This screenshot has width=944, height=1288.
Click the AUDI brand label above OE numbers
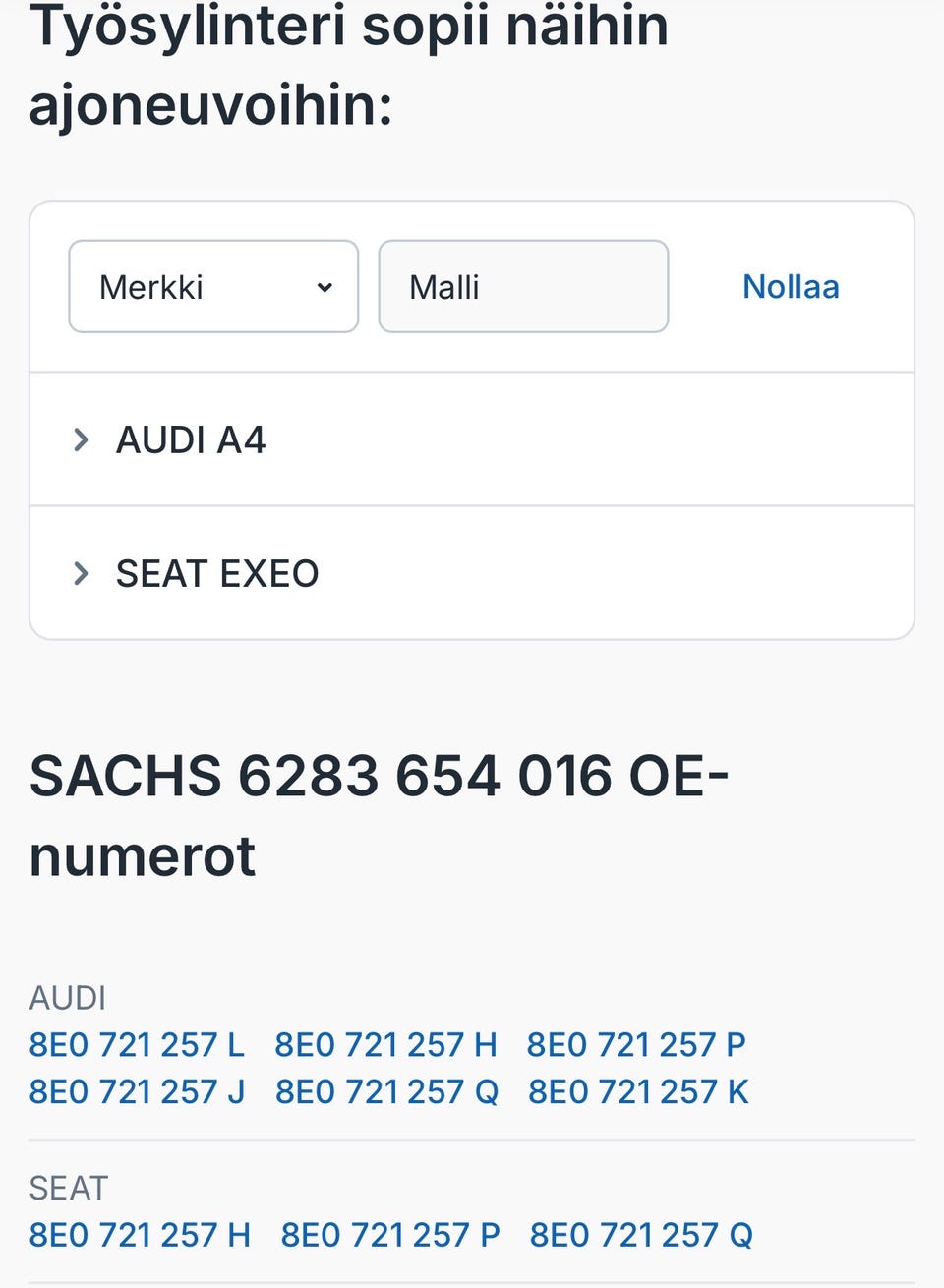point(67,998)
